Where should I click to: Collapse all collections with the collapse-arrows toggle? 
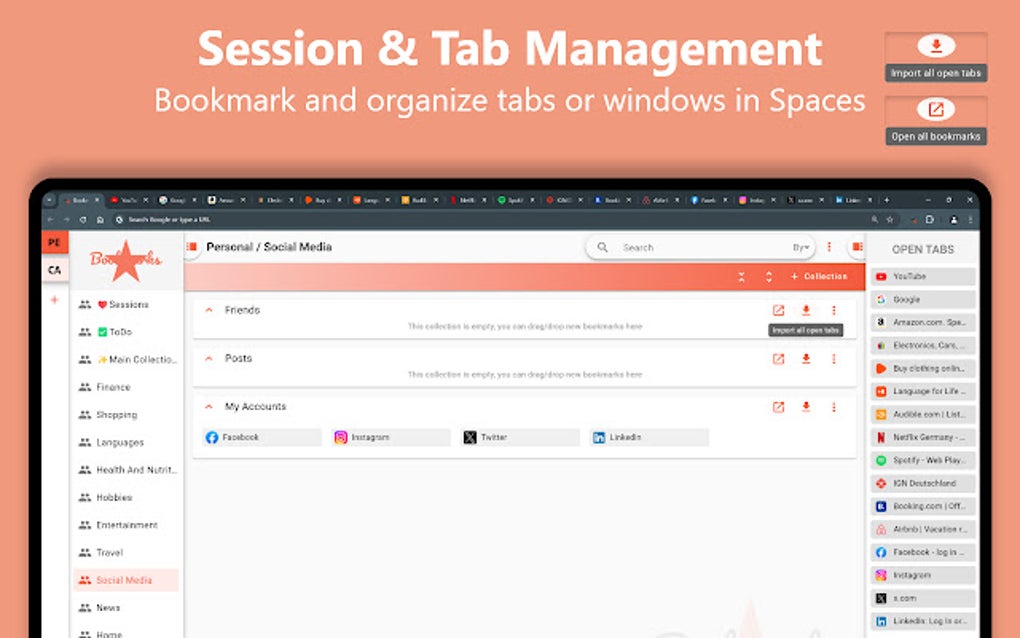click(742, 277)
